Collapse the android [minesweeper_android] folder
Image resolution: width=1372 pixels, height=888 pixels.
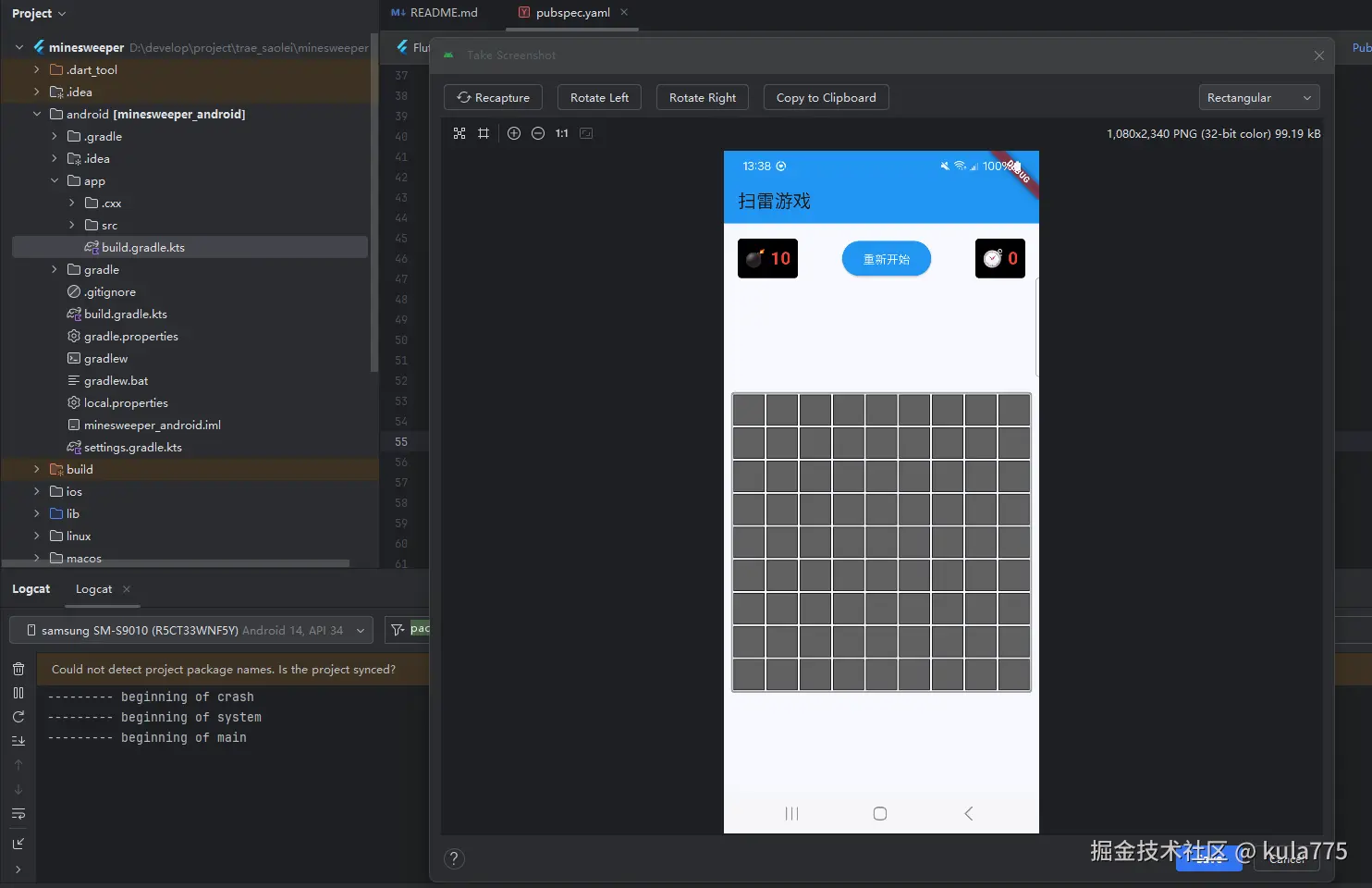click(37, 115)
